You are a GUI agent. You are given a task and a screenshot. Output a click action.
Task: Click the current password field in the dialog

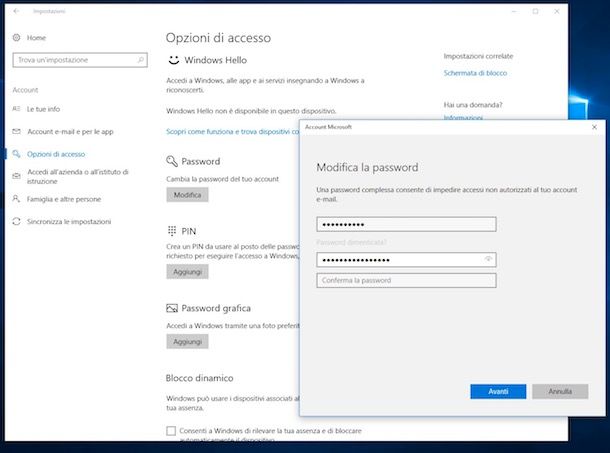click(406, 224)
